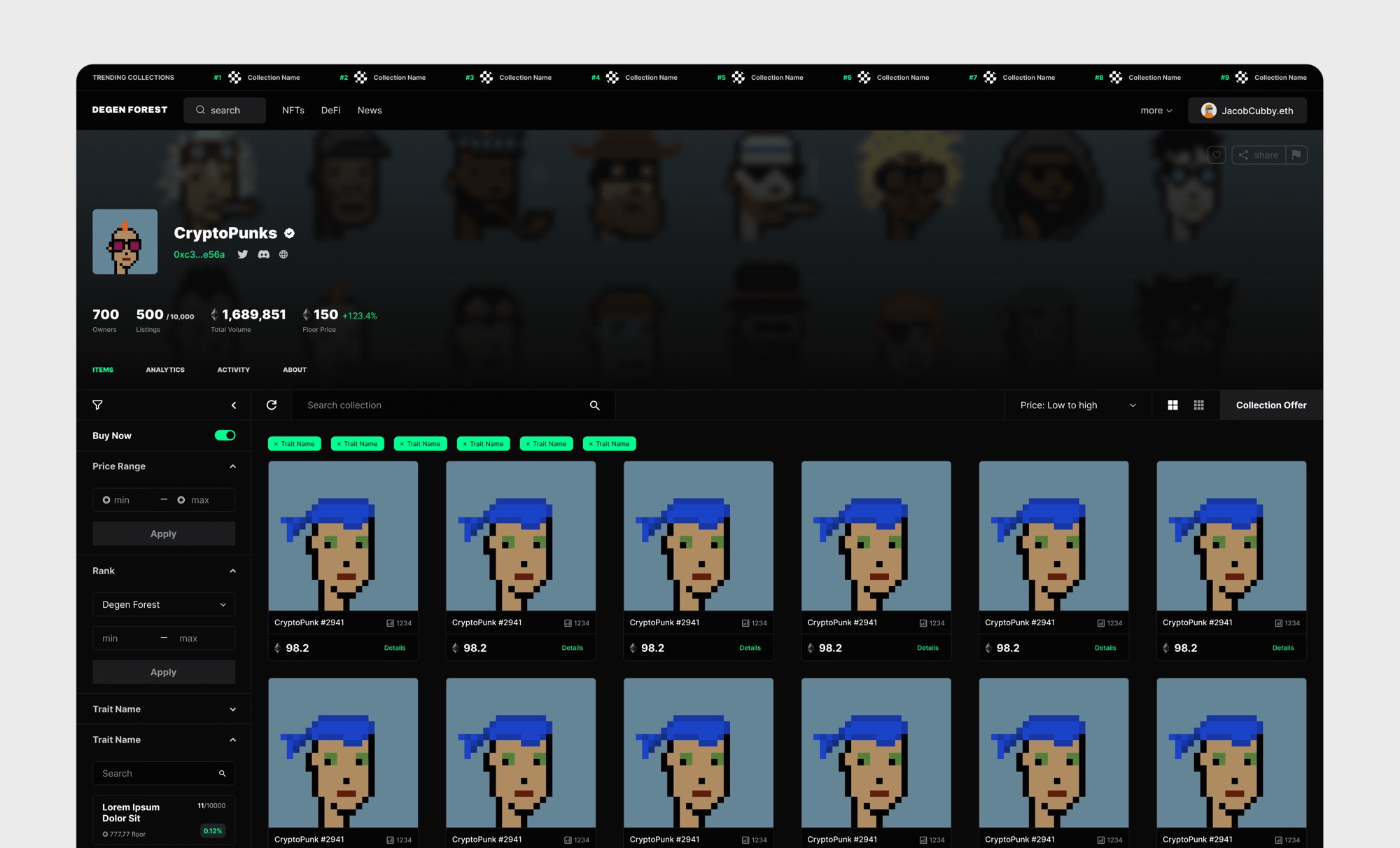Remove the second Trait Name tag
Screen dimensions: 1400x848
[339, 444]
